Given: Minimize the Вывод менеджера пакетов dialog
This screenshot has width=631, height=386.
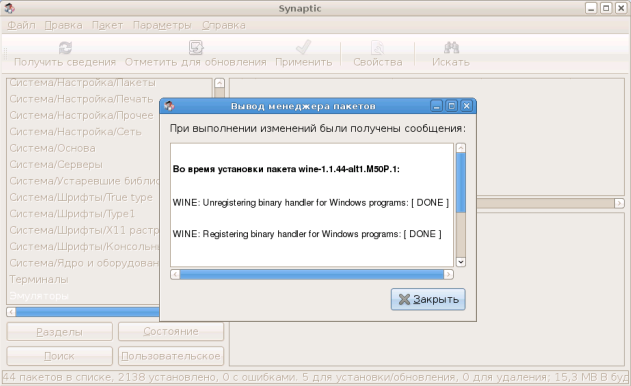Looking at the screenshot, I should 437,106.
